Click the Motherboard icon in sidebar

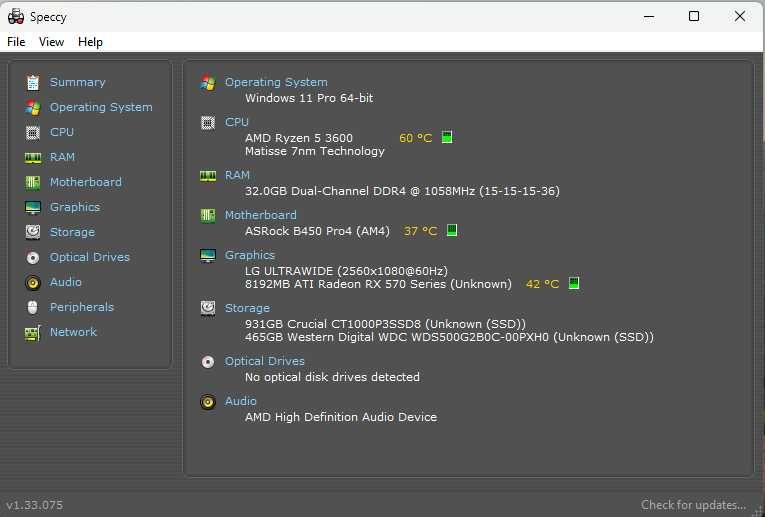[33, 182]
